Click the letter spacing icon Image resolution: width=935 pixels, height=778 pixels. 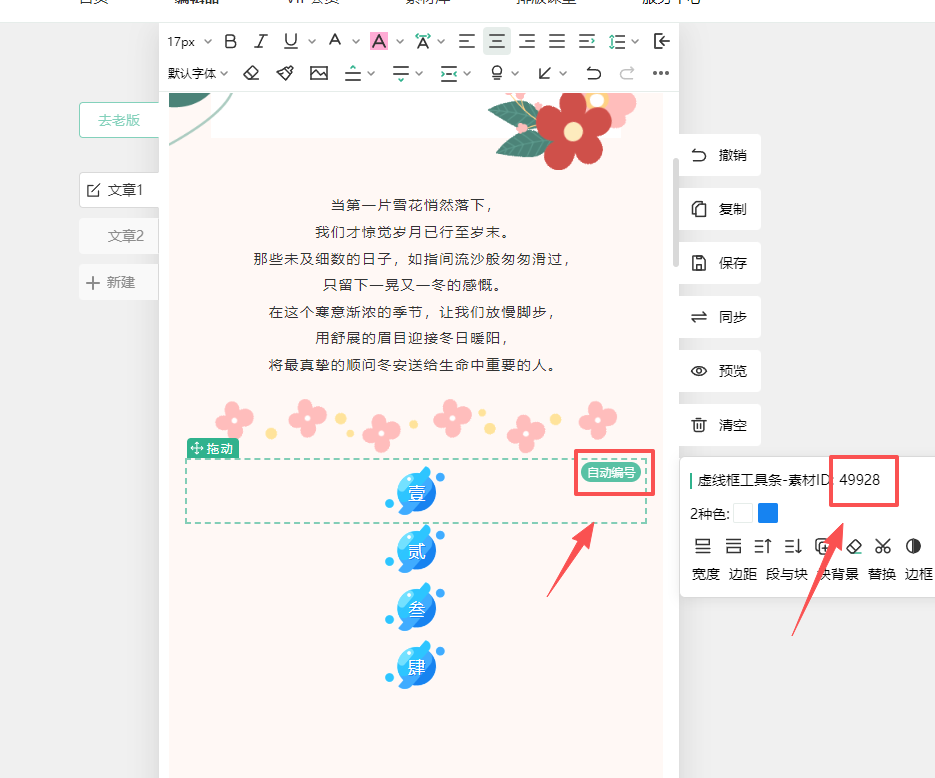tap(423, 41)
